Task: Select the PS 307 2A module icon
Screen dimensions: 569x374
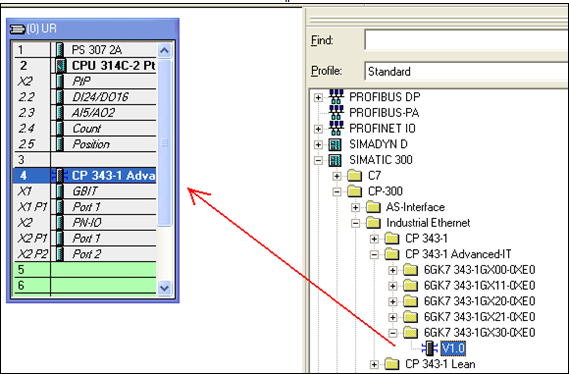Action: (60, 50)
